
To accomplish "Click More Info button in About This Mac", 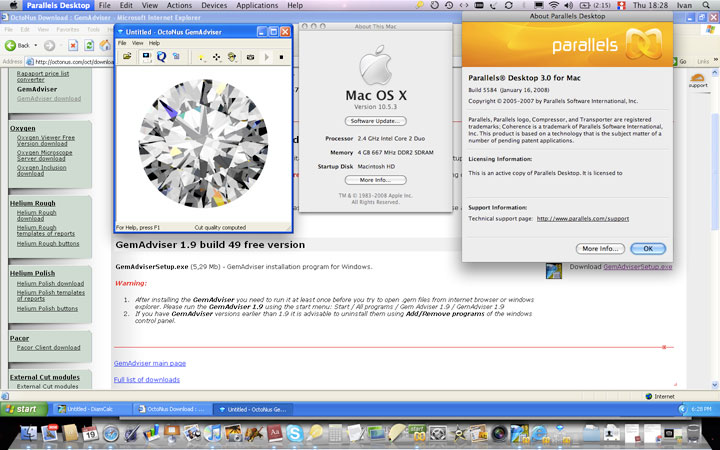I will (368, 180).
